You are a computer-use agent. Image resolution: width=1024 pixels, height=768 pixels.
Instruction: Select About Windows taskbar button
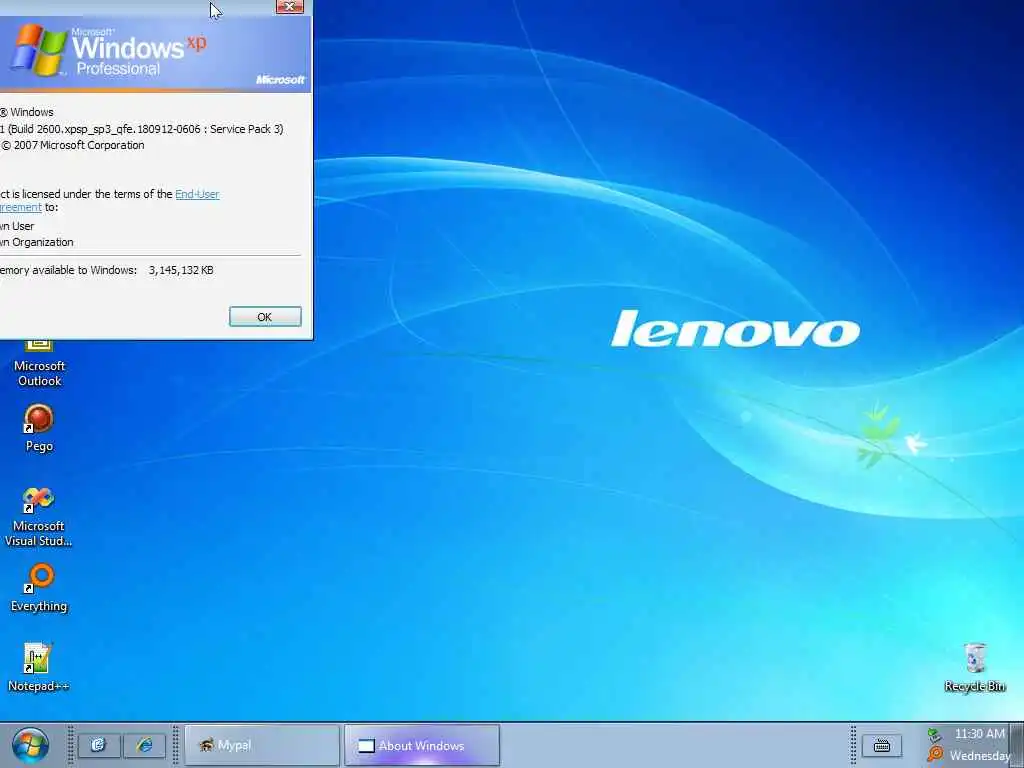click(422, 745)
